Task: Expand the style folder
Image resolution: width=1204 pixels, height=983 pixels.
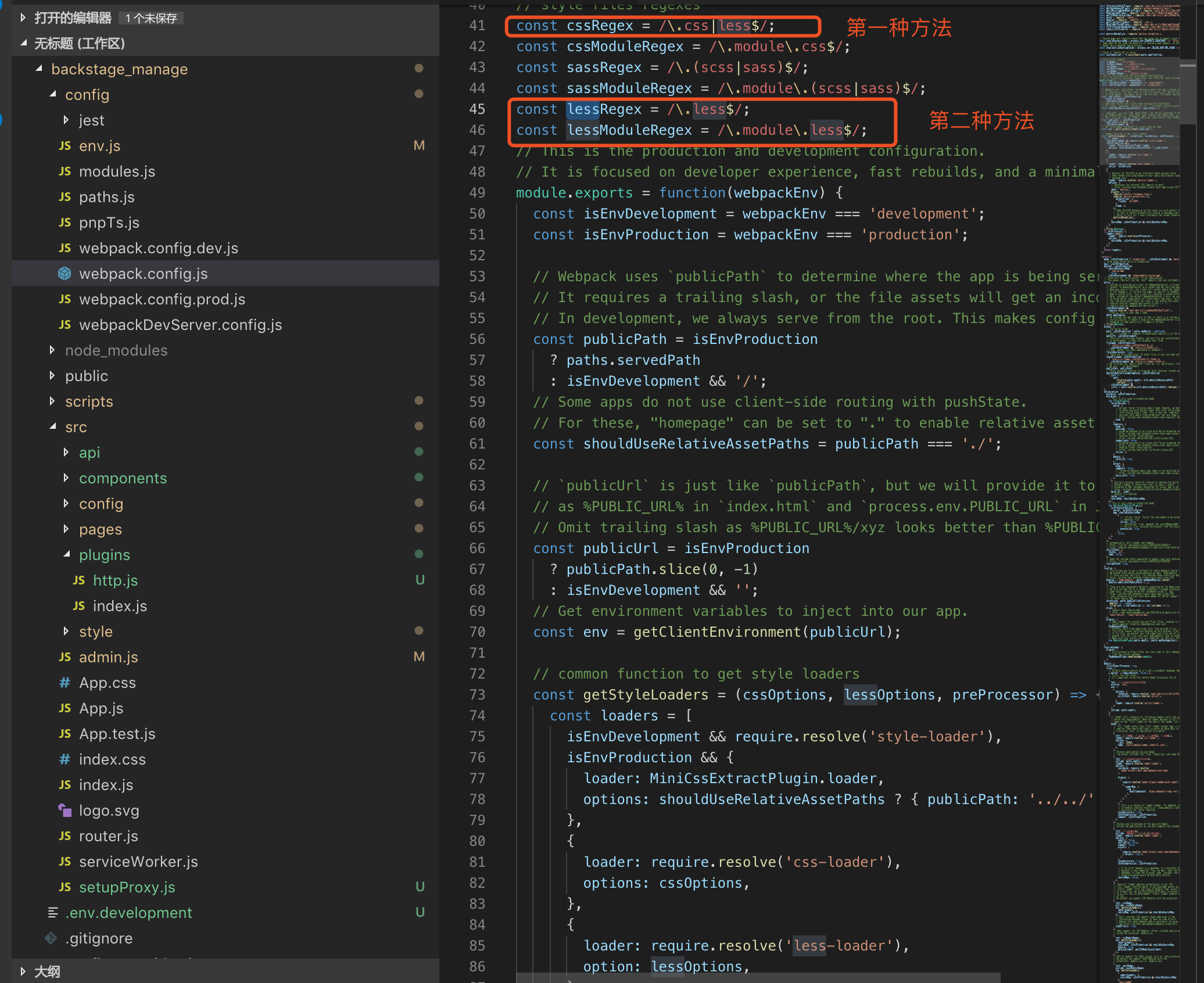Action: pos(66,631)
